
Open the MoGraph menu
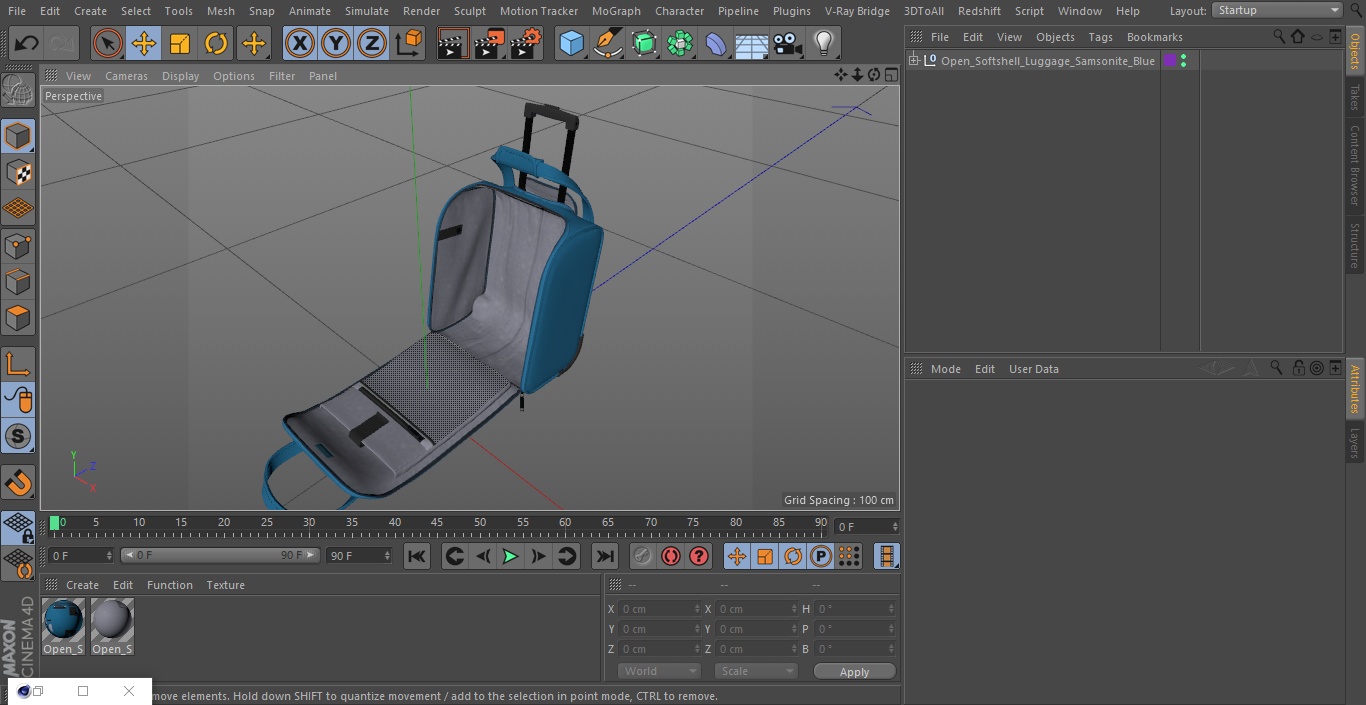[x=616, y=11]
